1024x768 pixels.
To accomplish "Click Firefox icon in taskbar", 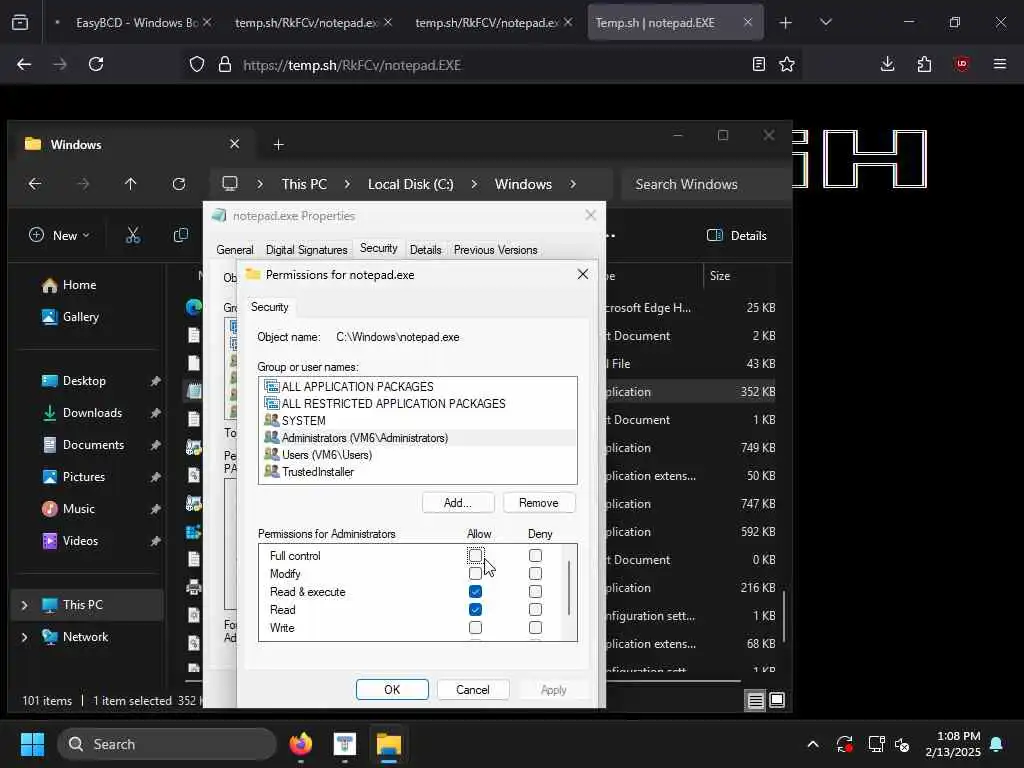I will pos(300,744).
